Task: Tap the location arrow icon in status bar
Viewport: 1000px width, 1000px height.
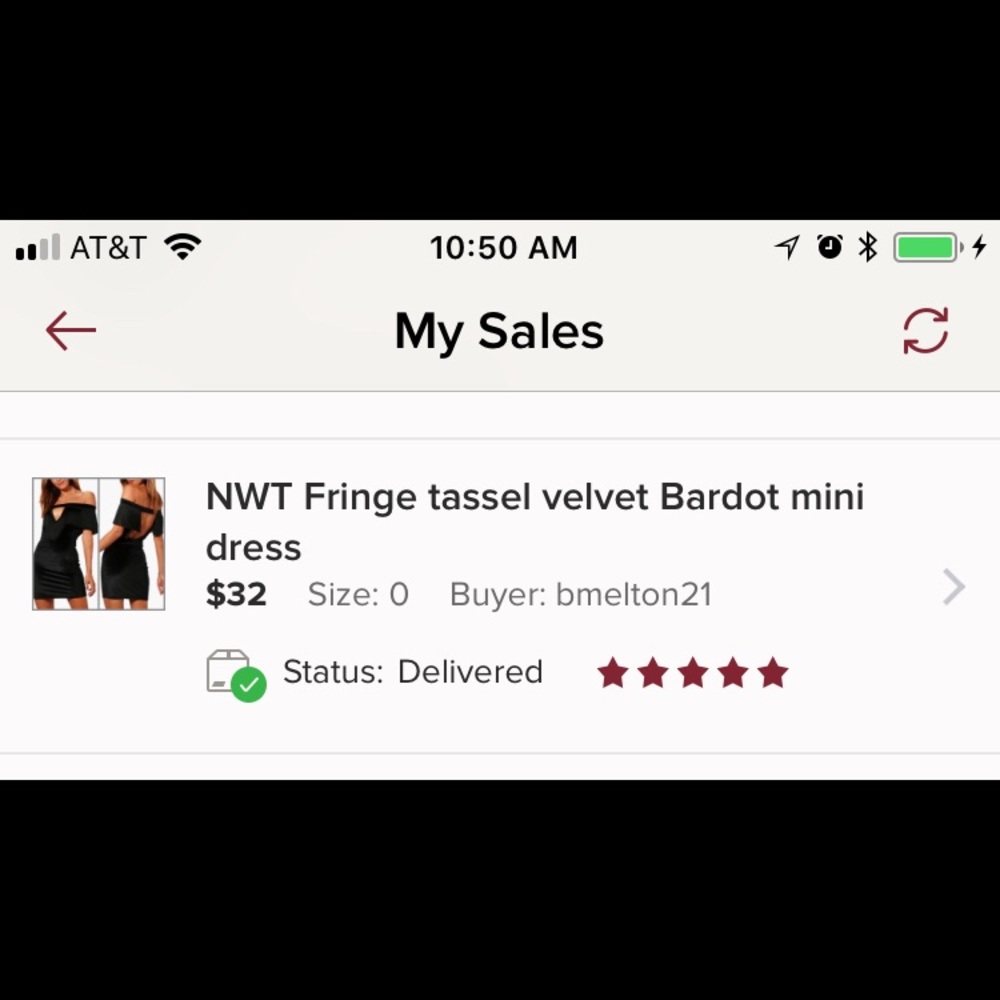Action: 789,246
